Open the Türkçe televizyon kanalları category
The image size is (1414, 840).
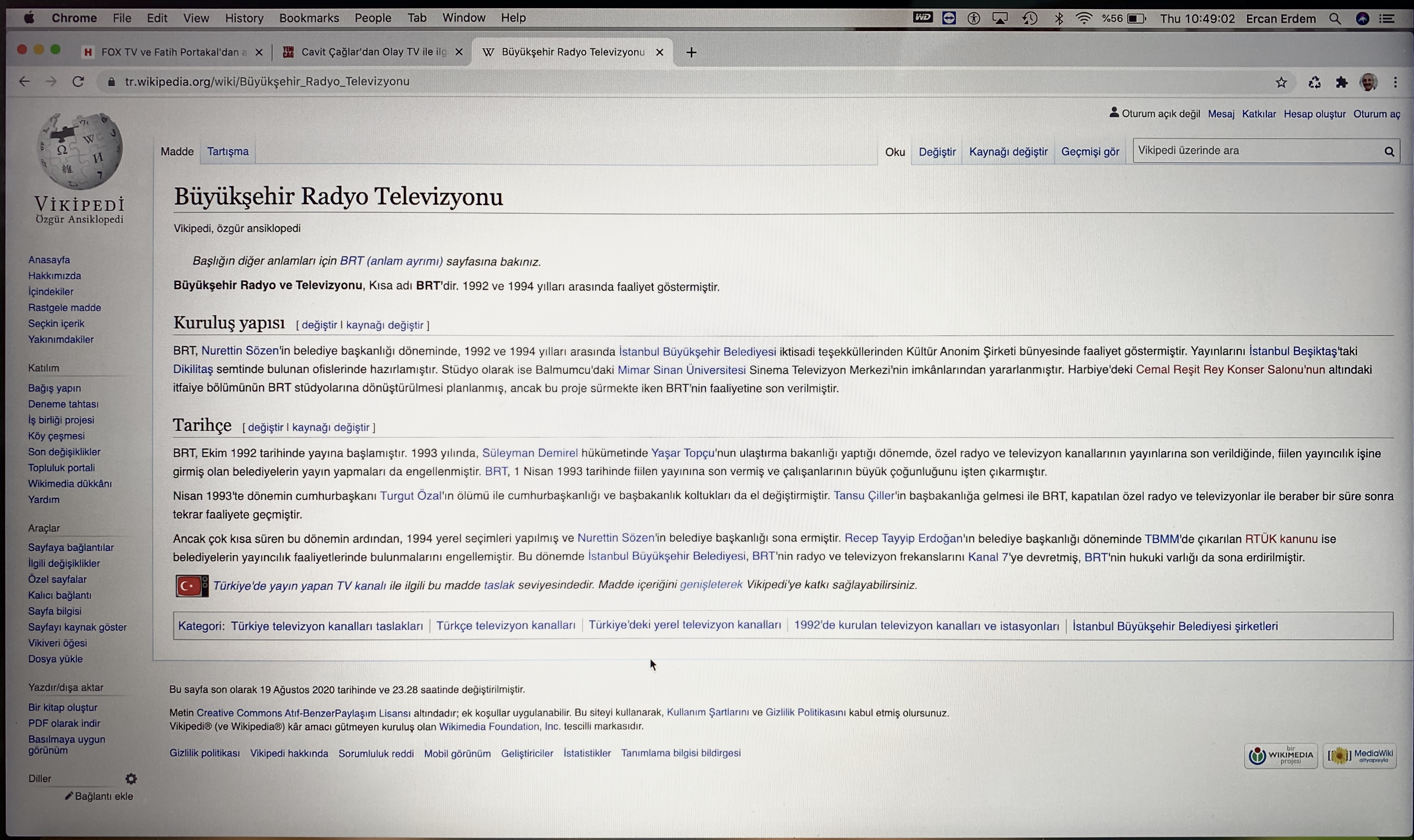pyautogui.click(x=506, y=626)
